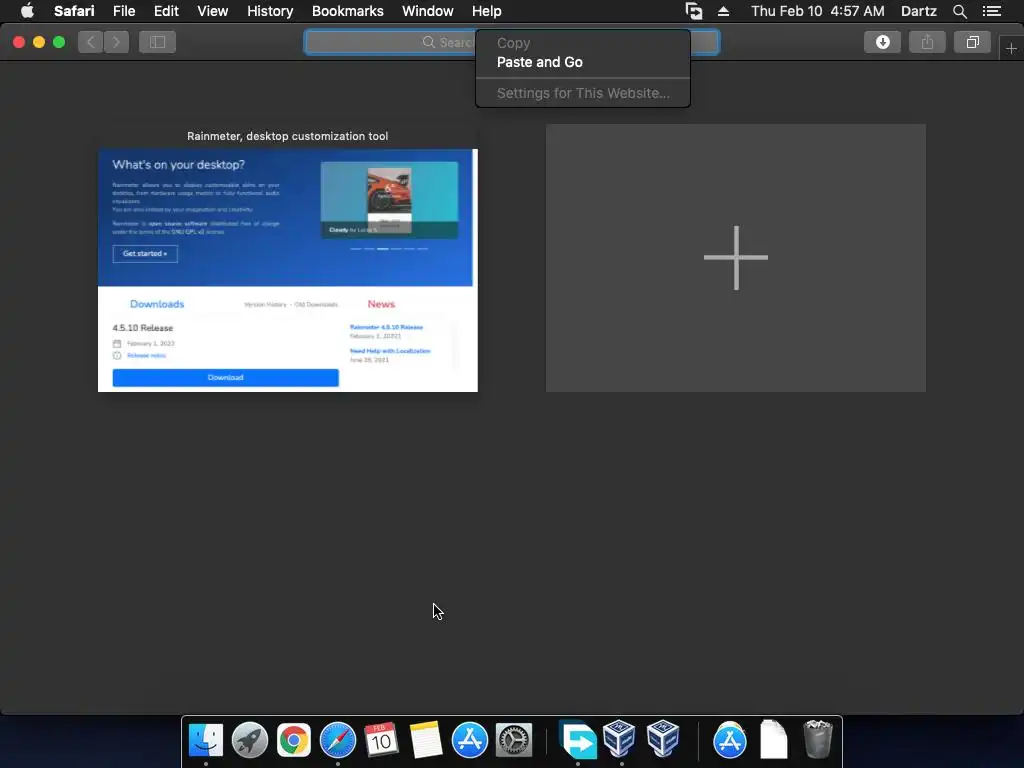Click the large new tab plus tile

pyautogui.click(x=736, y=258)
